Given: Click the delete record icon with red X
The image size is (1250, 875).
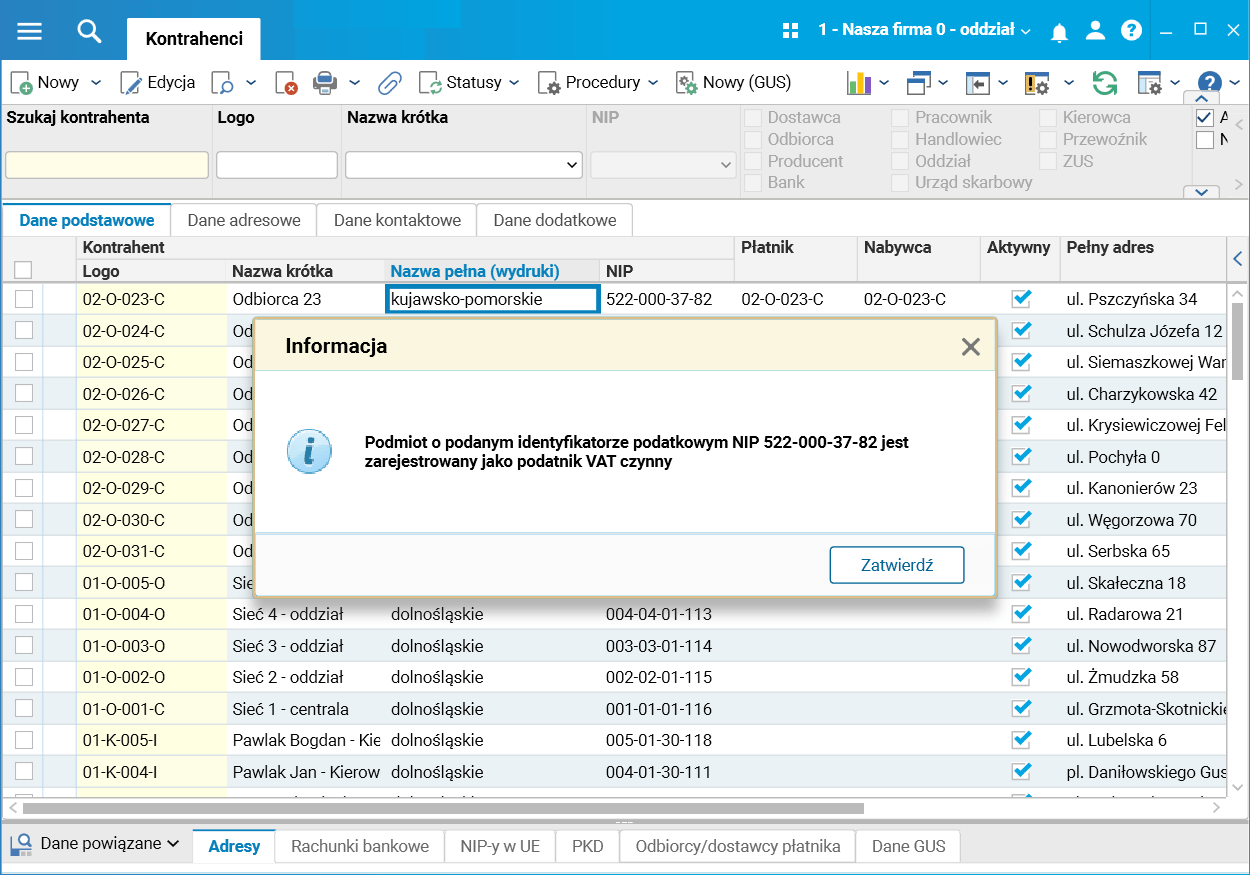Looking at the screenshot, I should 286,83.
